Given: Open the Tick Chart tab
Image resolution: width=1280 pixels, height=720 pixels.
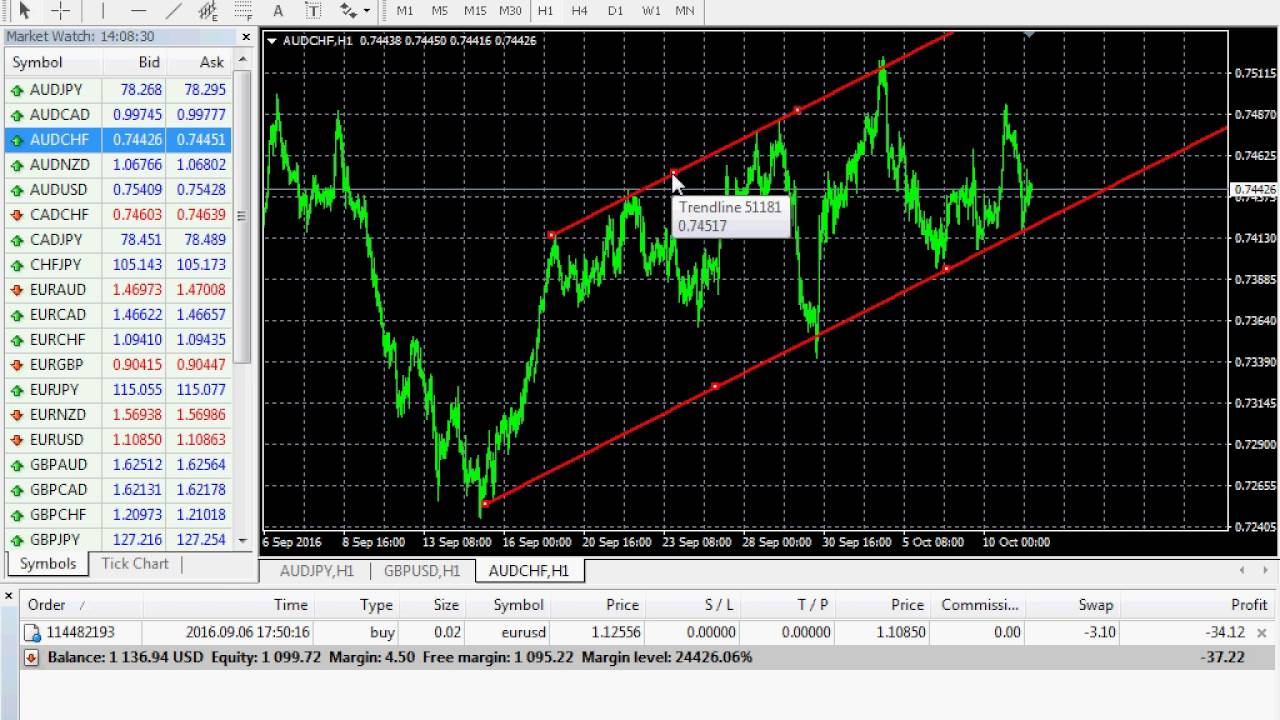Looking at the screenshot, I should [x=134, y=564].
